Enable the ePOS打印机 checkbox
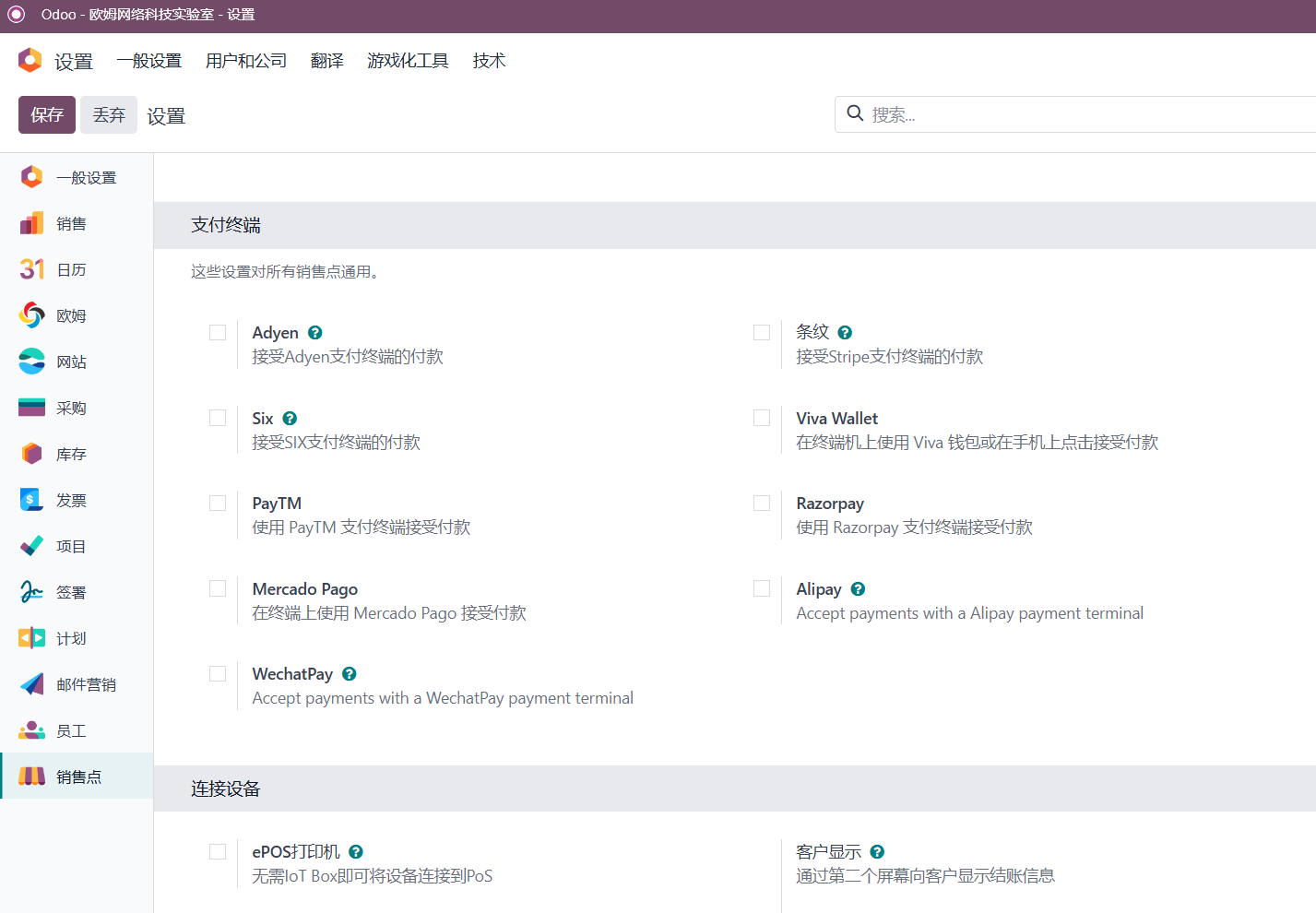Screen dimensions: 1316x913 [218, 851]
